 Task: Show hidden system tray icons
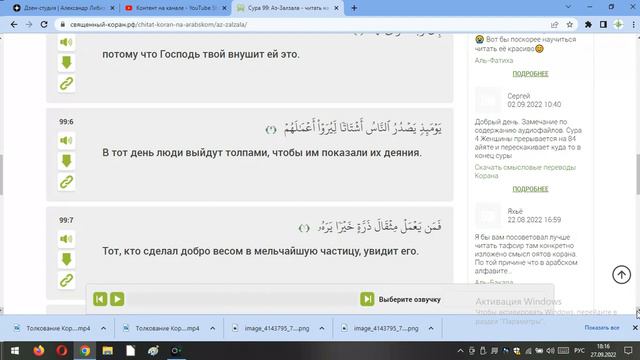460,351
